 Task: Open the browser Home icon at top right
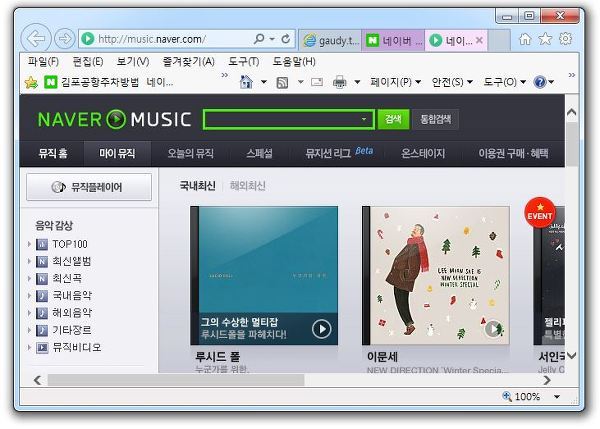point(525,39)
